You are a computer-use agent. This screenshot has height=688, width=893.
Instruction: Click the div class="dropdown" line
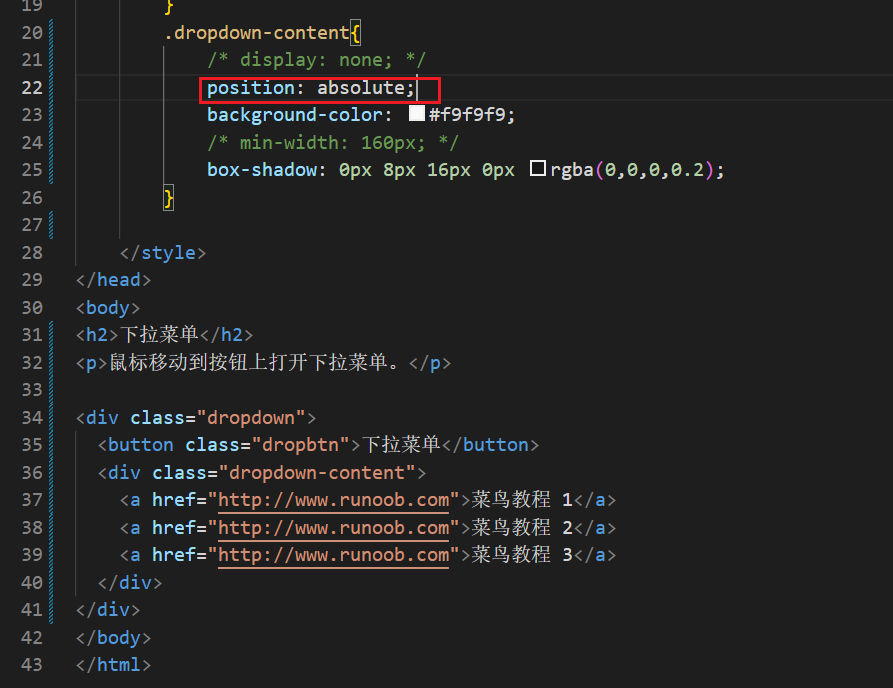[196, 418]
